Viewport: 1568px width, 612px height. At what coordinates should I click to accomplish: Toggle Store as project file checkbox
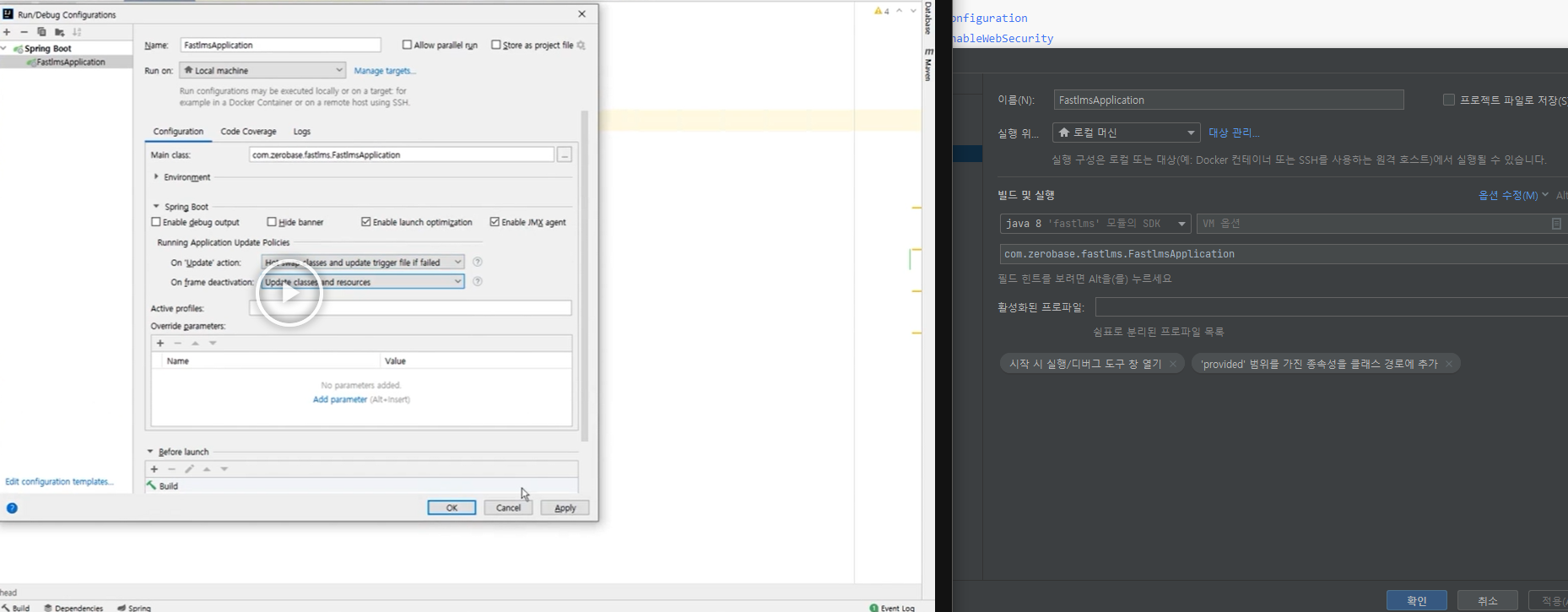[496, 45]
